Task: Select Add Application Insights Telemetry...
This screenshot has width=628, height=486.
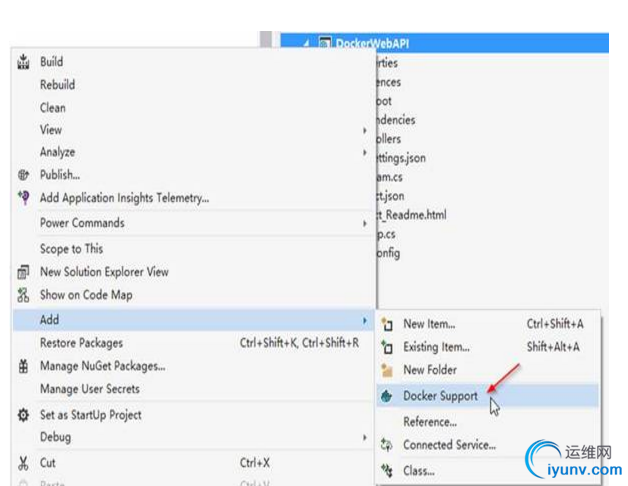Action: pos(194,198)
